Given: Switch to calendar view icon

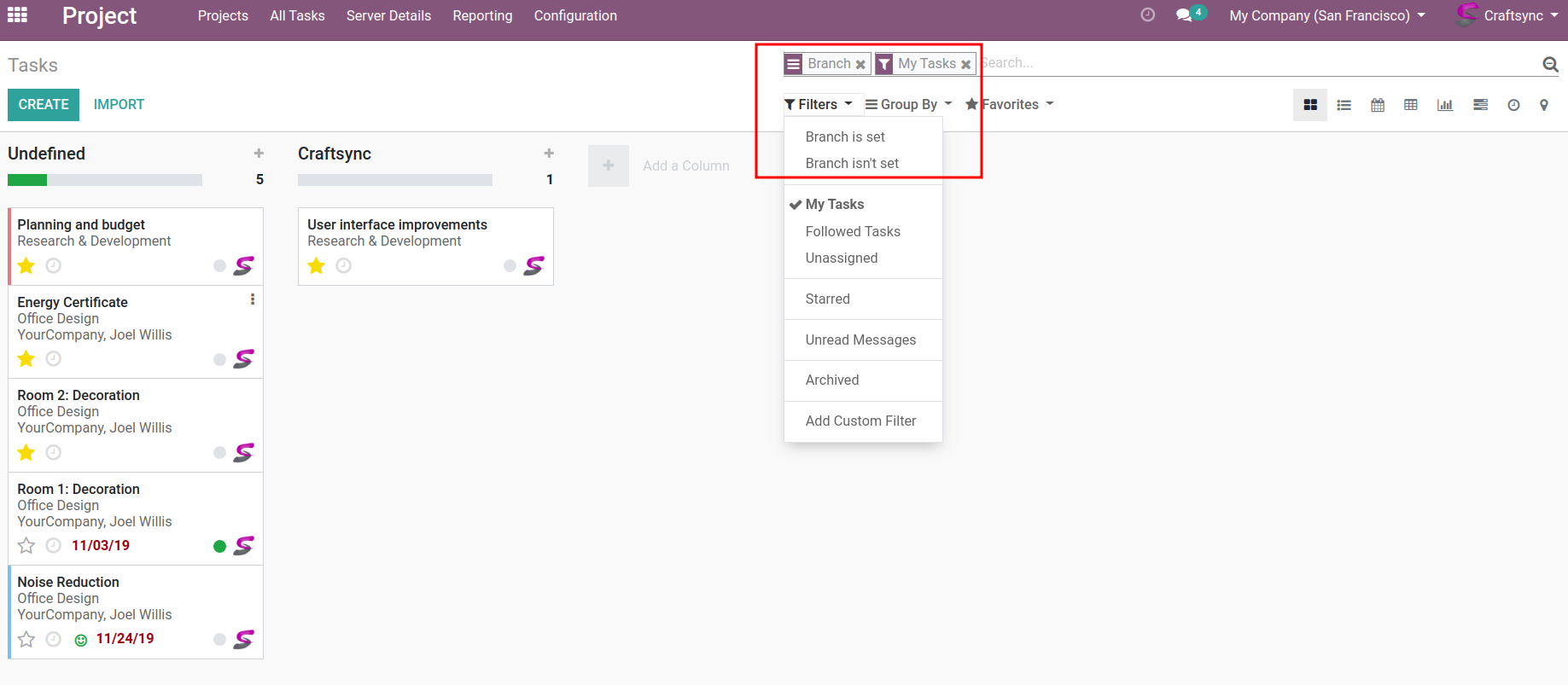Looking at the screenshot, I should pyautogui.click(x=1378, y=105).
